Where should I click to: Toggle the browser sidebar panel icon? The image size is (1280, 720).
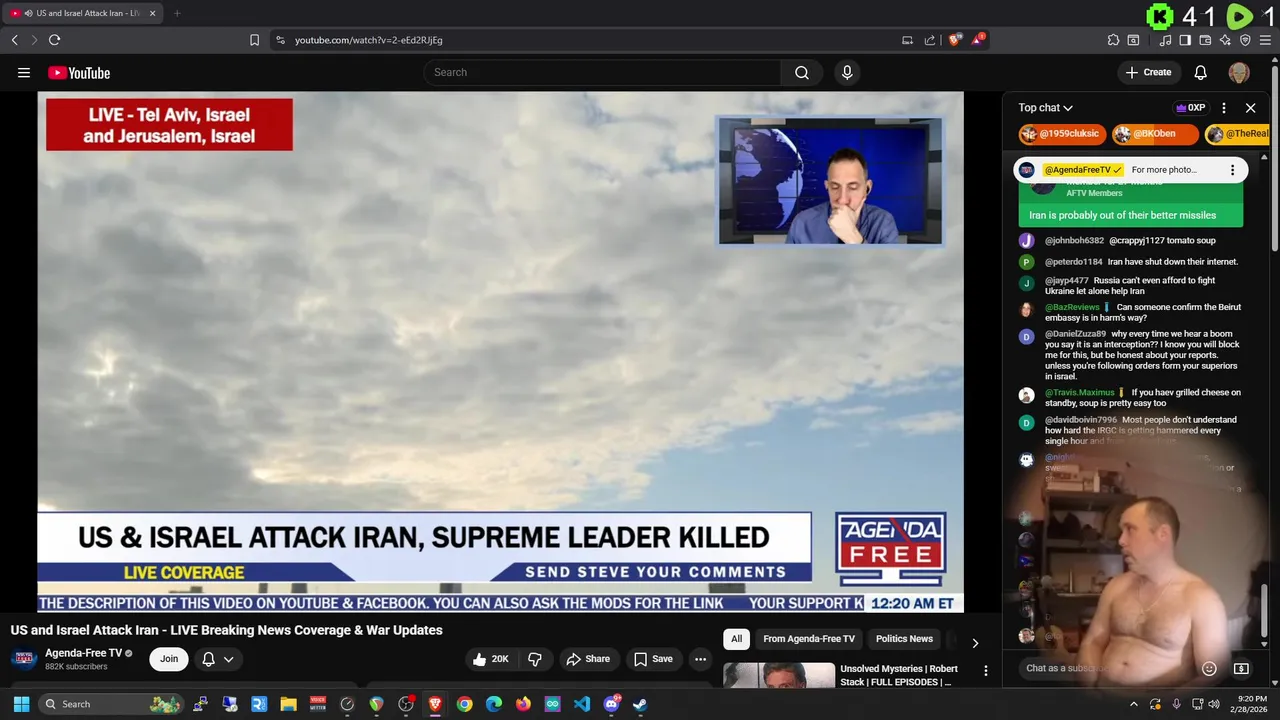(1185, 40)
